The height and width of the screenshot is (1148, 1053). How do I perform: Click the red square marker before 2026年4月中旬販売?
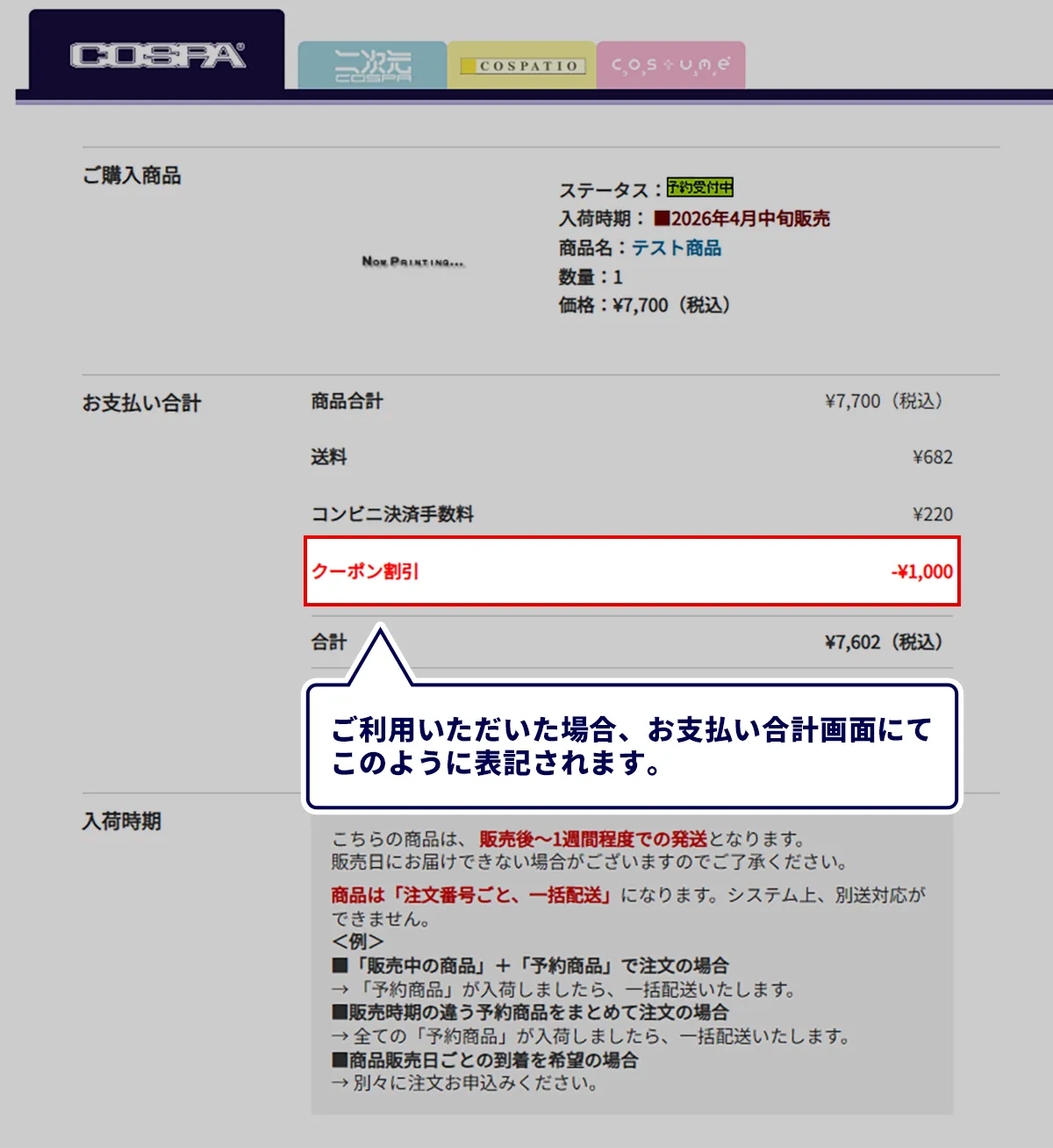[663, 218]
